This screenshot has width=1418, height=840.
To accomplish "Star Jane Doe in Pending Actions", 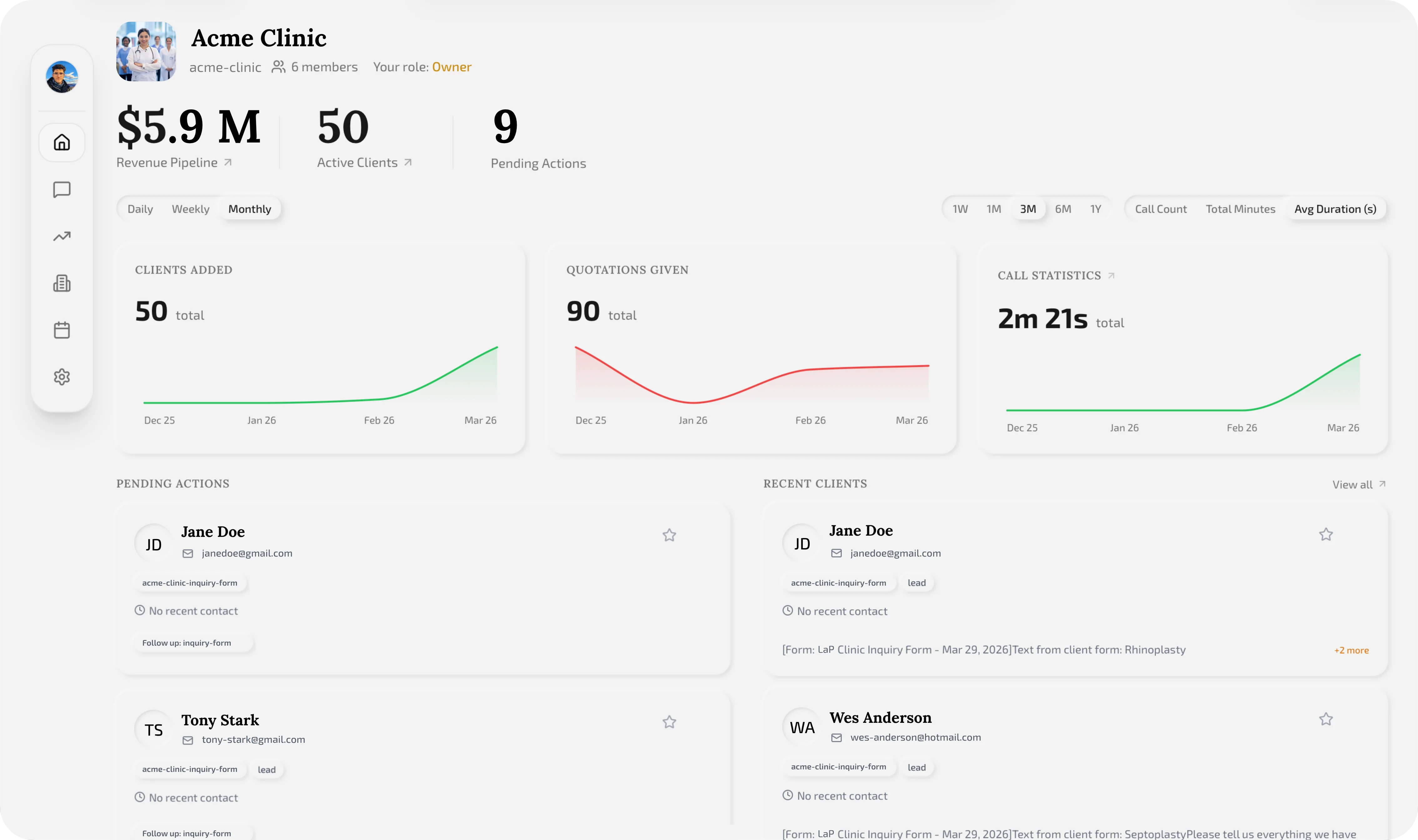I will (670, 535).
